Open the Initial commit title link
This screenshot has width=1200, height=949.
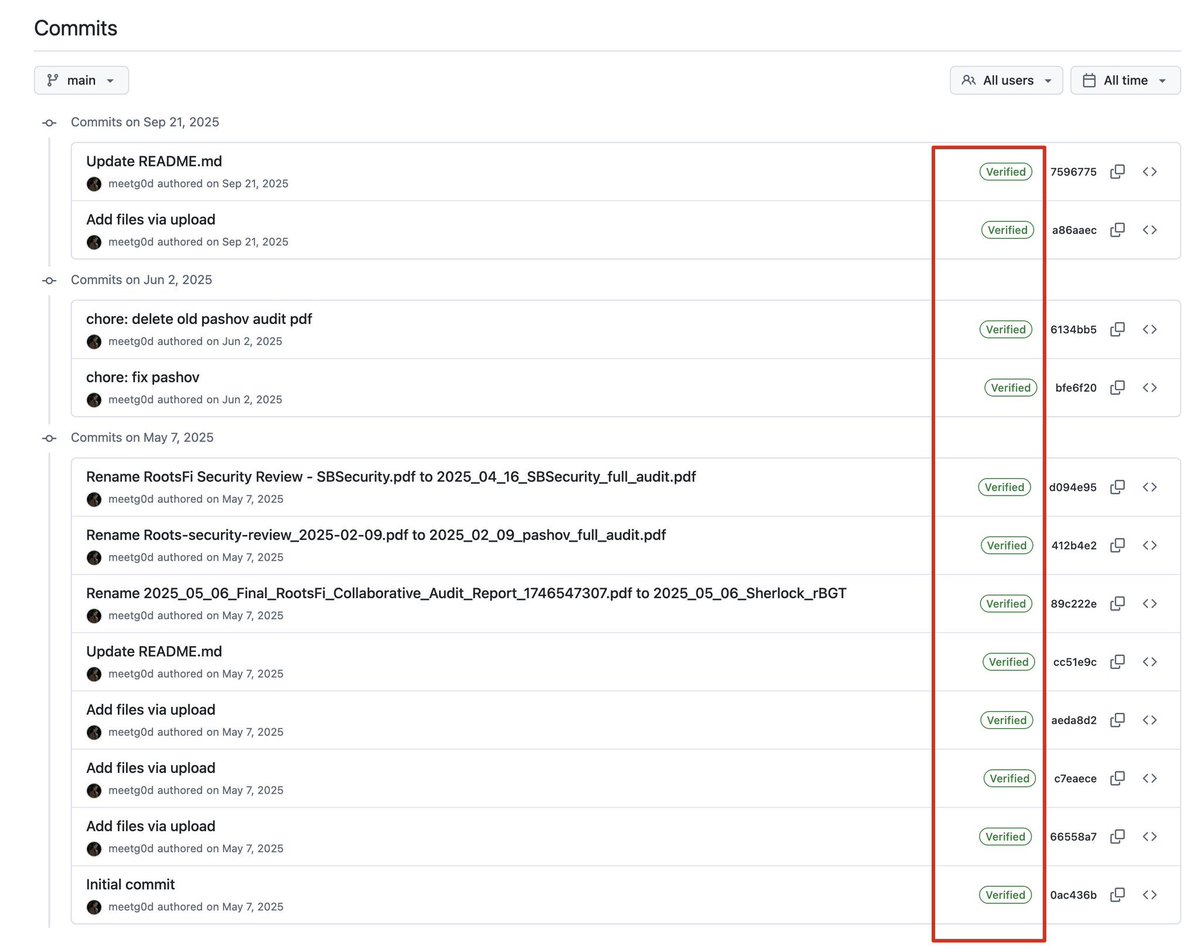click(130, 884)
